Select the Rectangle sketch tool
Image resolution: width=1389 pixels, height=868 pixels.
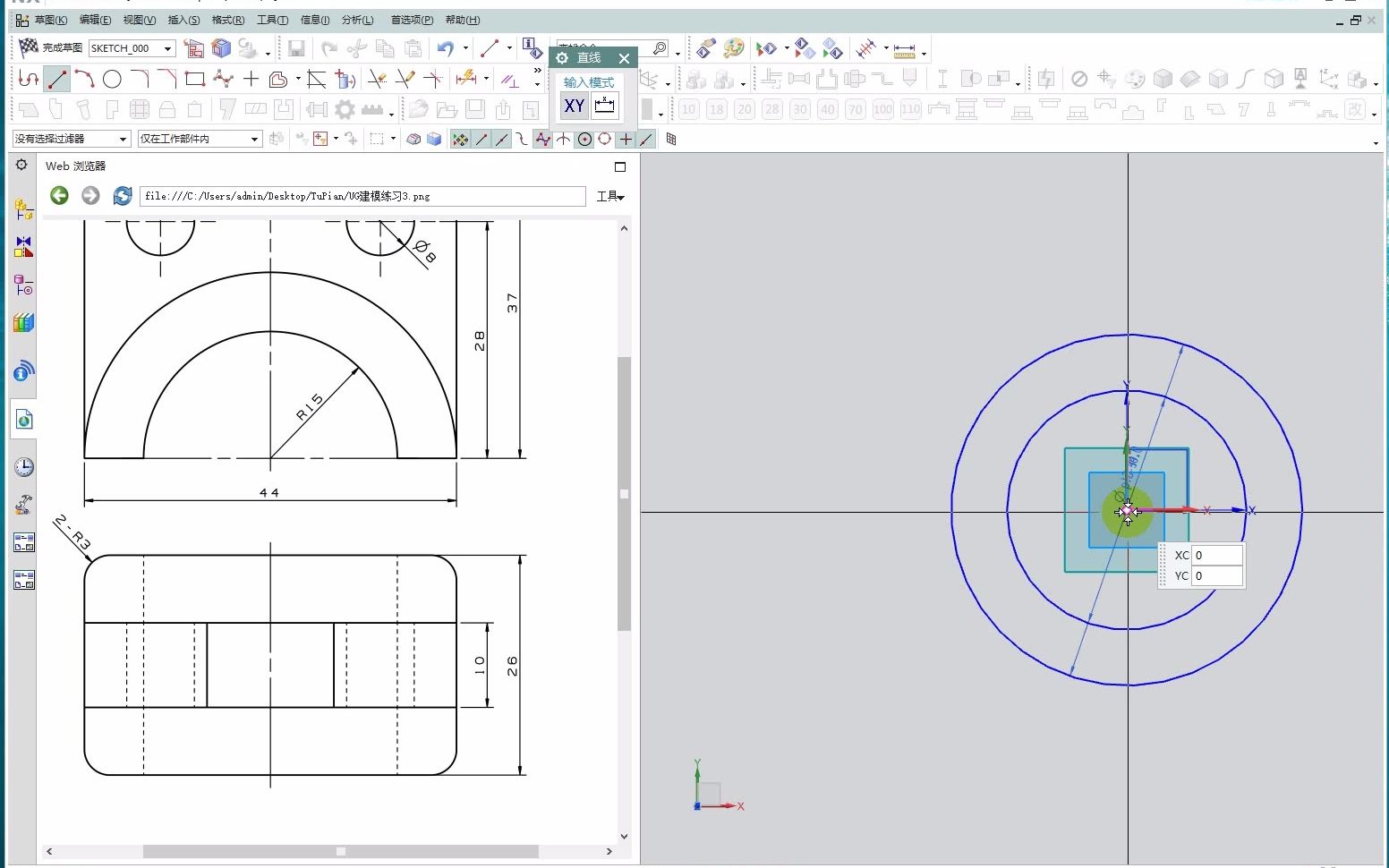[x=194, y=80]
